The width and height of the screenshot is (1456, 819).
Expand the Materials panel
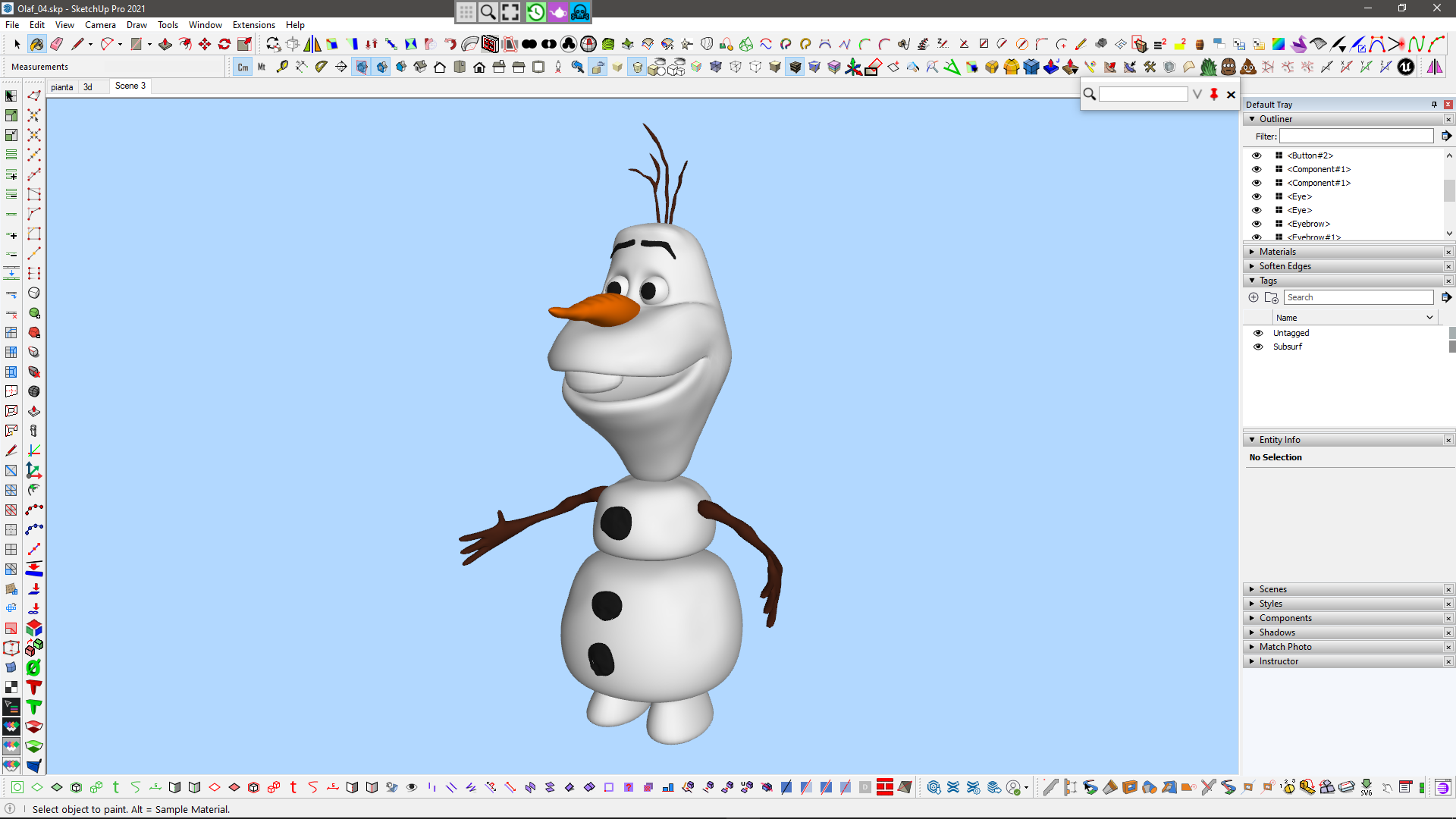point(1252,252)
